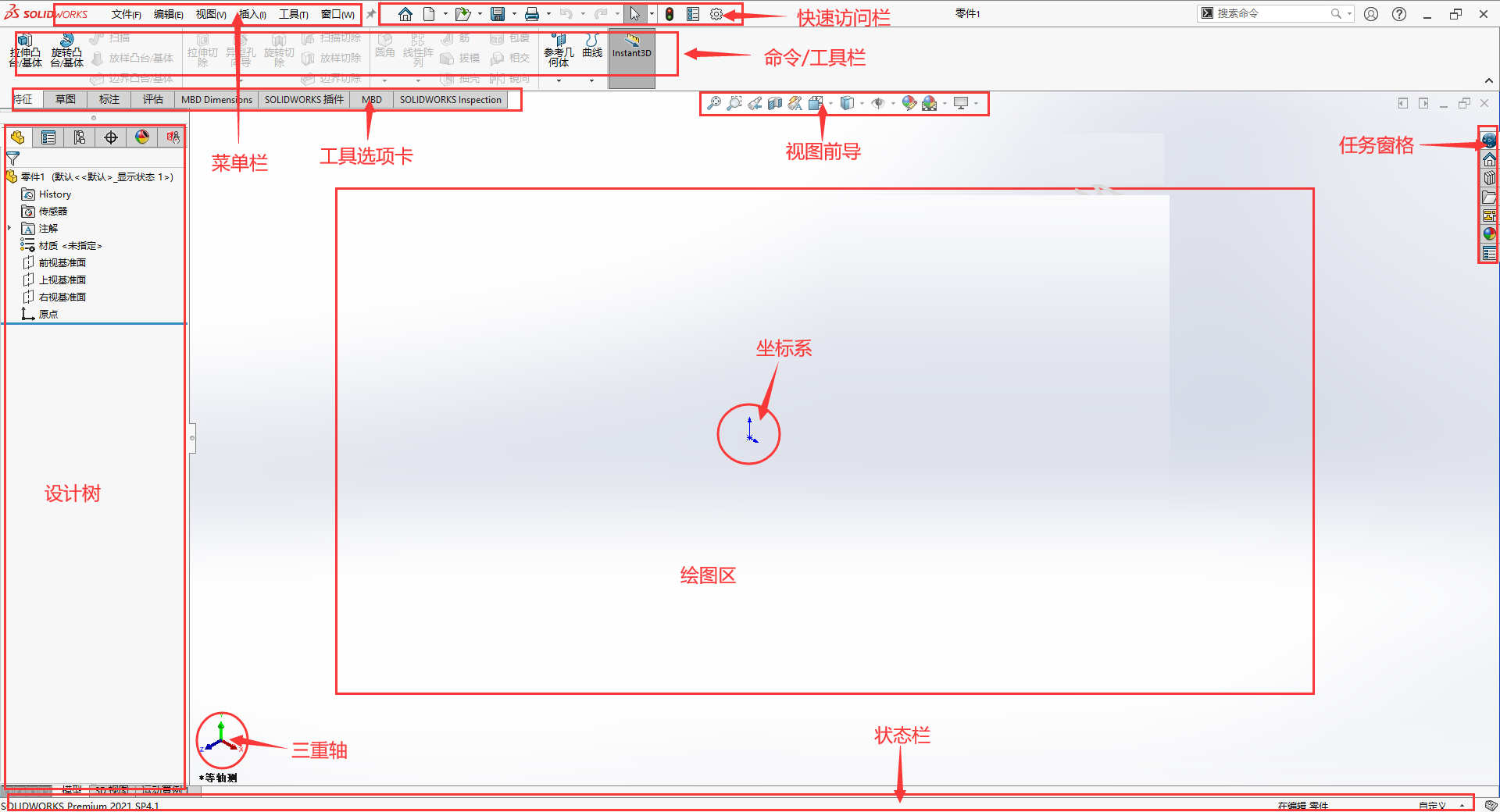The image size is (1500, 812).
Task: Save the part using the Save icon
Action: tap(498, 14)
